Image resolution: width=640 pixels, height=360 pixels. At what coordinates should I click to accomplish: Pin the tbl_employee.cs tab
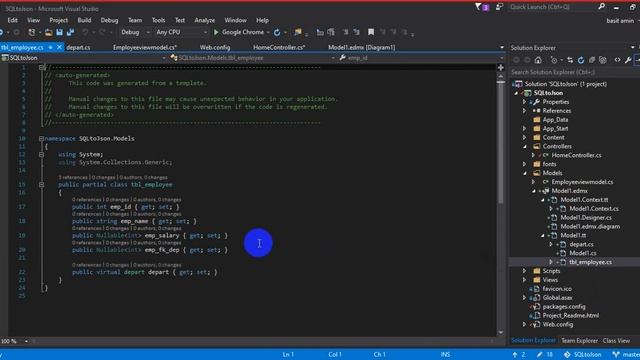click(x=51, y=47)
